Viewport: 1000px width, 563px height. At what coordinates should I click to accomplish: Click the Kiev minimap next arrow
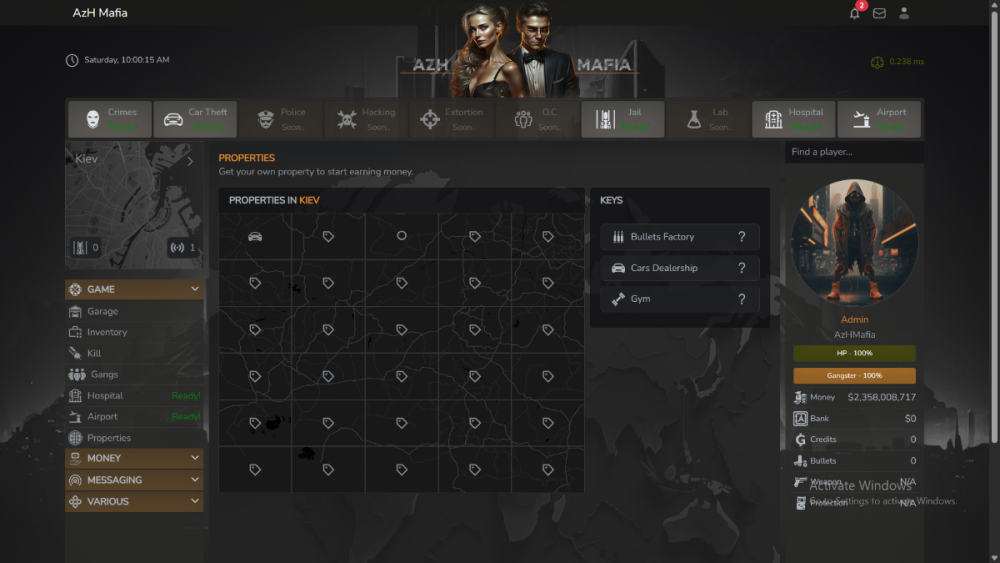190,161
